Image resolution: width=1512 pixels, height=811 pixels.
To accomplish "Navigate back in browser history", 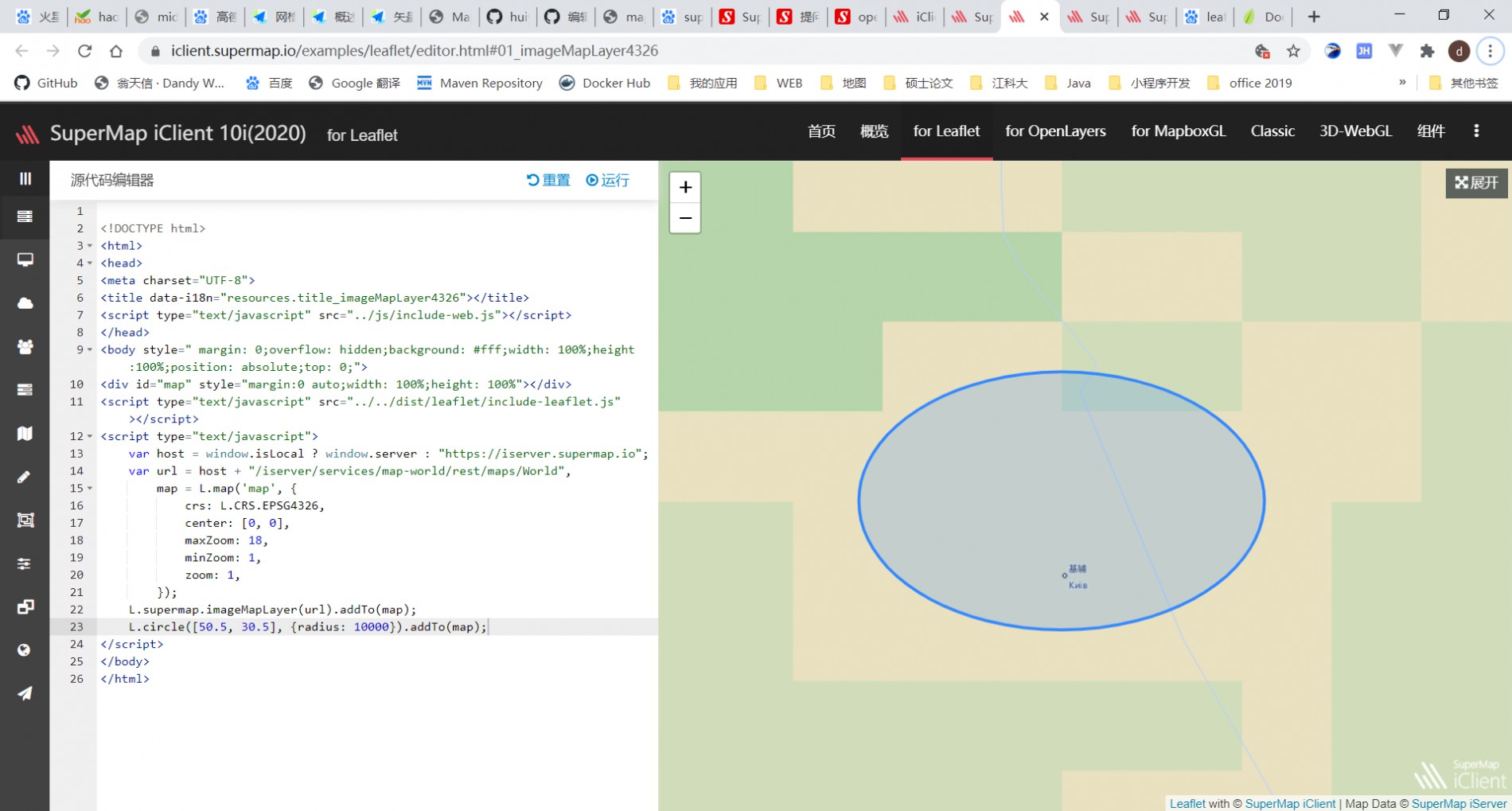I will 21,51.
